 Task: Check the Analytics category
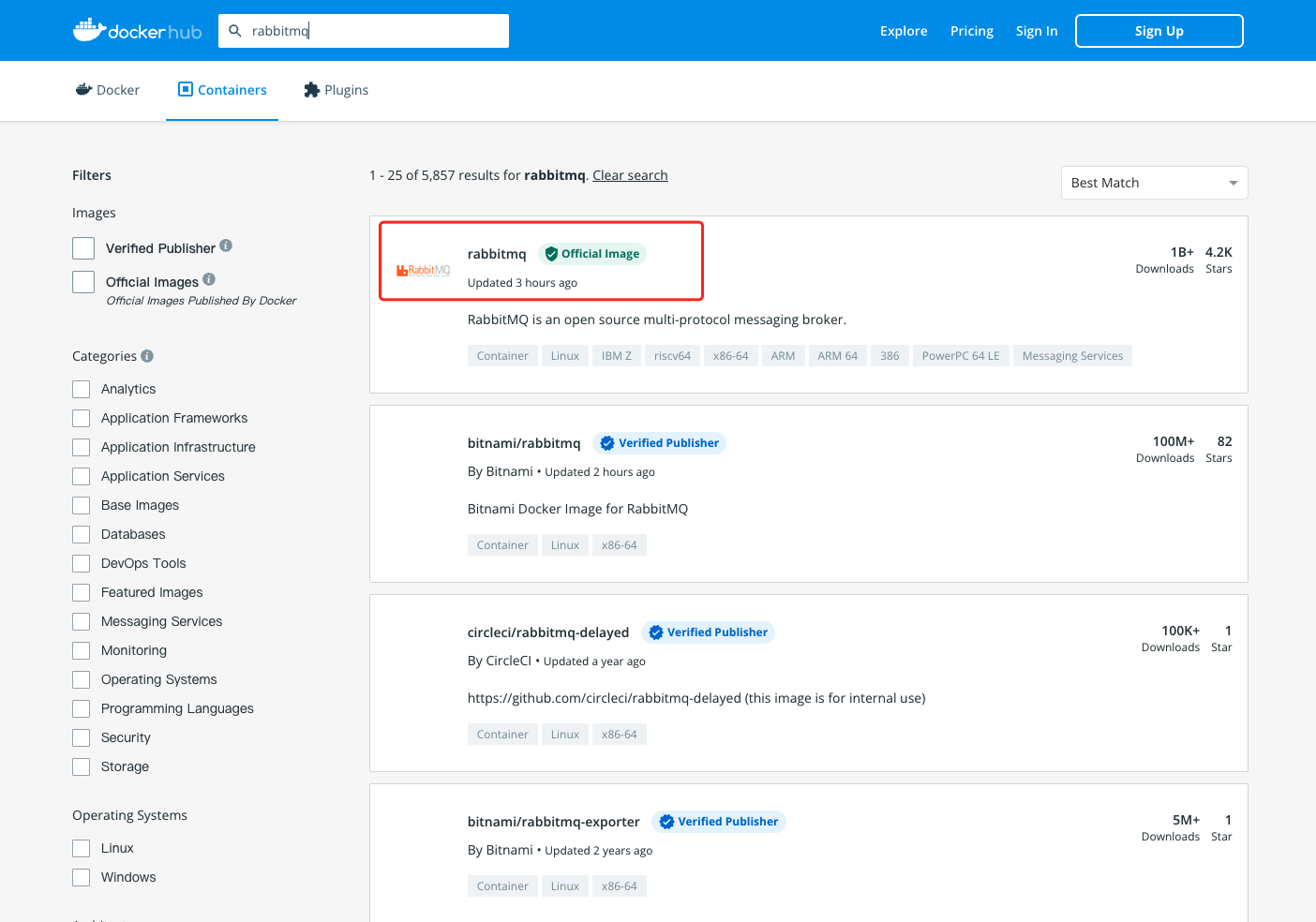[x=82, y=389]
